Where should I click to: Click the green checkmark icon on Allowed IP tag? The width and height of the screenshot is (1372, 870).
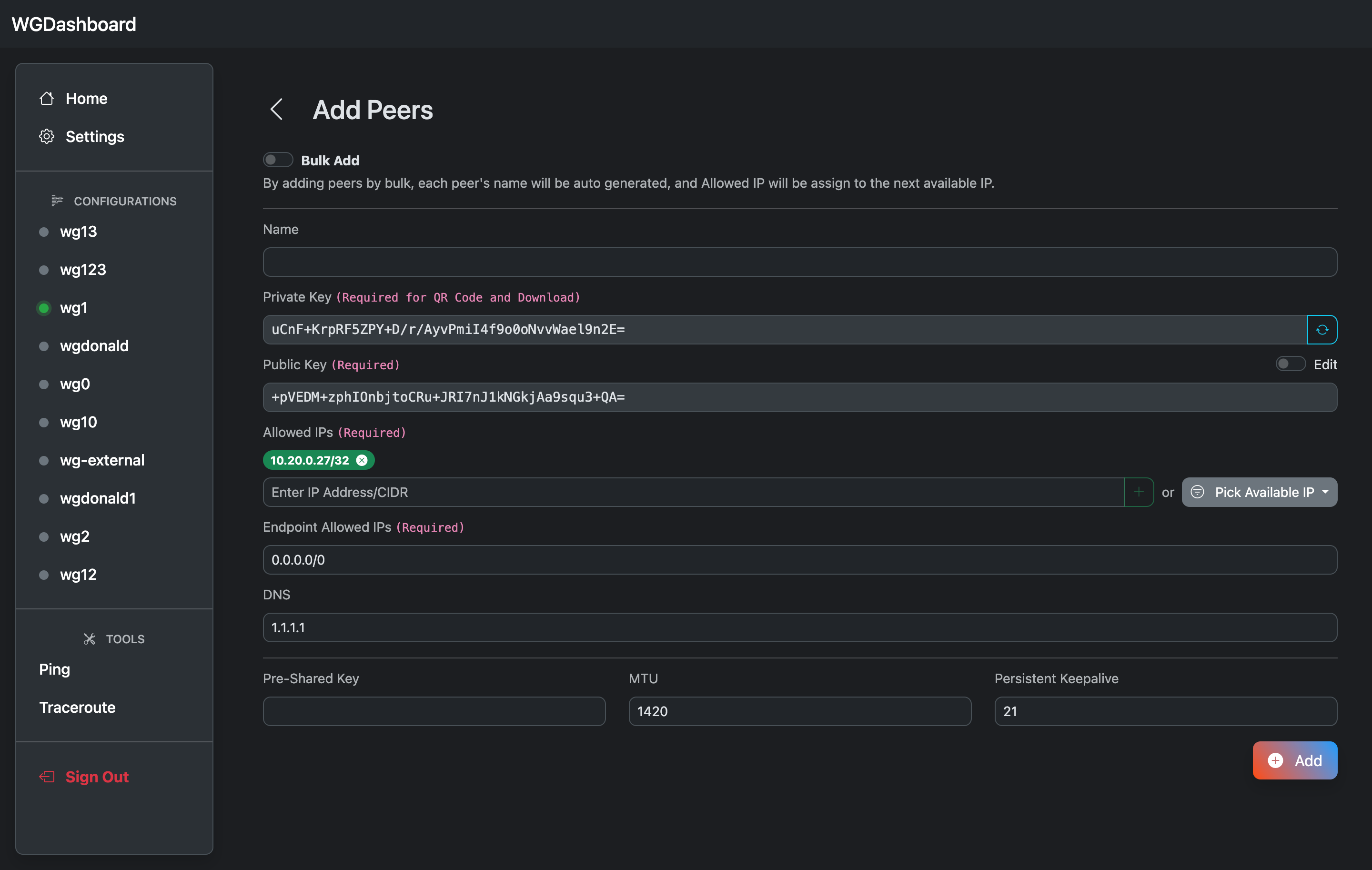362,460
